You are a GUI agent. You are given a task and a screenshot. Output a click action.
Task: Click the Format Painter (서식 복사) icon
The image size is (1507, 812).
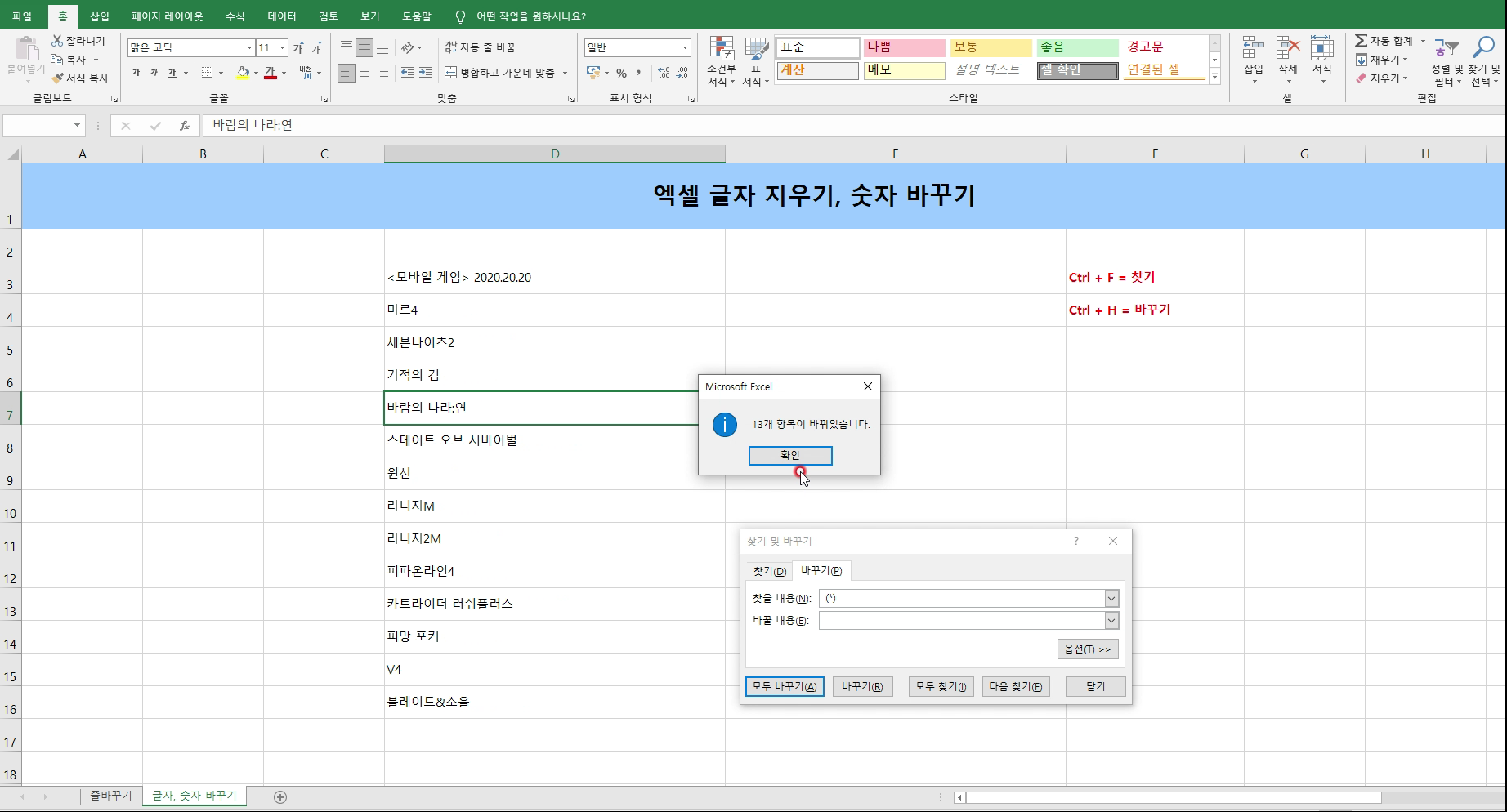click(x=57, y=78)
